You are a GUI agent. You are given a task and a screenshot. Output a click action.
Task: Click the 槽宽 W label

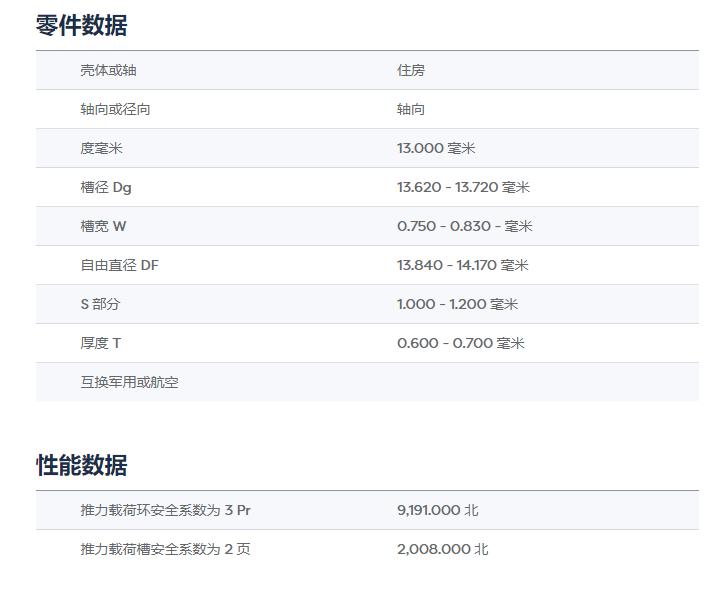pyautogui.click(x=103, y=226)
